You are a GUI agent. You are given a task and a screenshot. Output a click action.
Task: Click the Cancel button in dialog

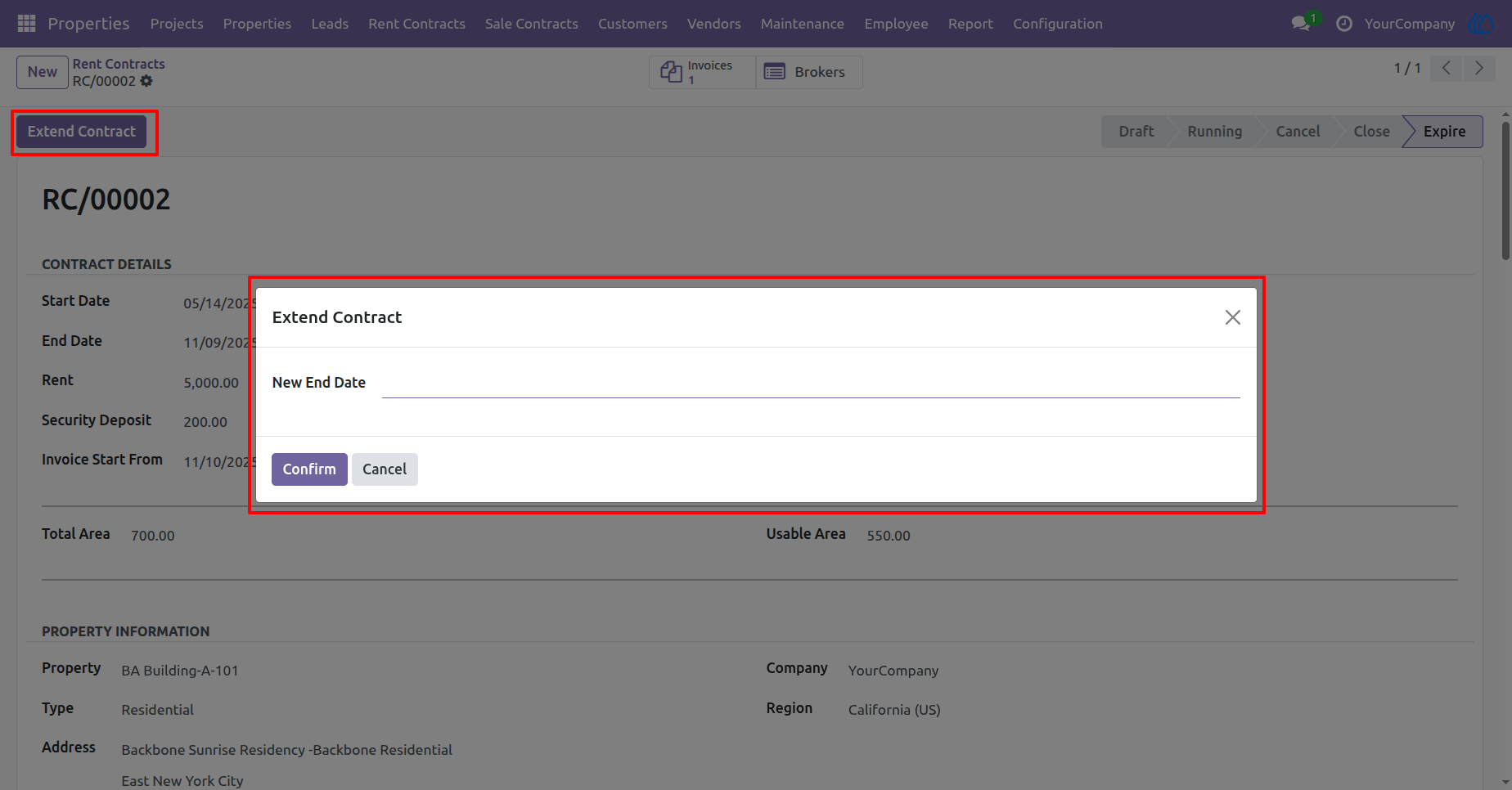[x=385, y=469]
